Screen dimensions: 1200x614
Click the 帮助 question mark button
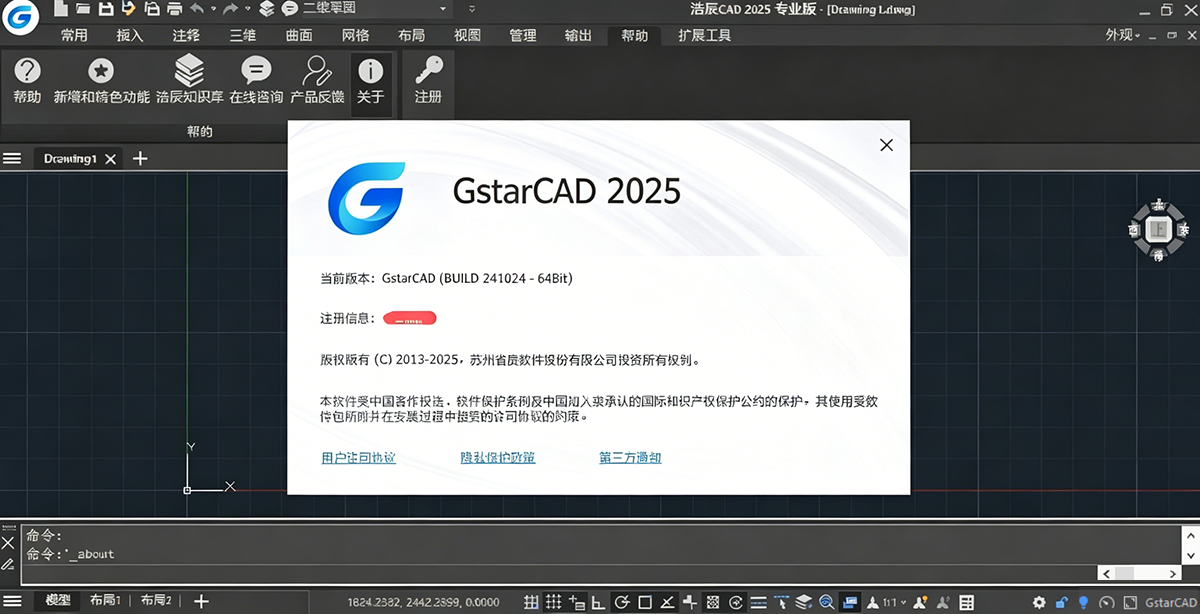(27, 80)
